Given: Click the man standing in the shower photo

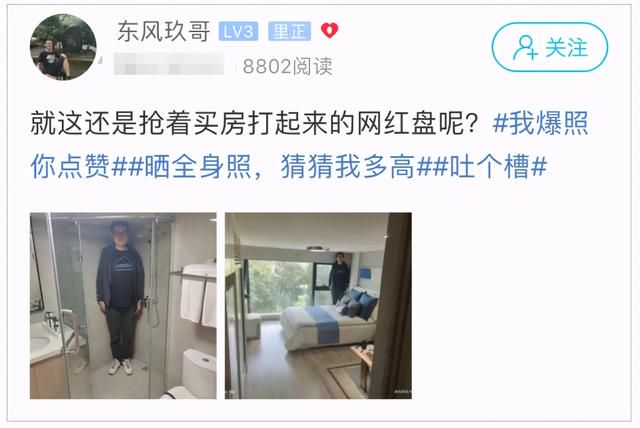Looking at the screenshot, I should (x=120, y=298).
